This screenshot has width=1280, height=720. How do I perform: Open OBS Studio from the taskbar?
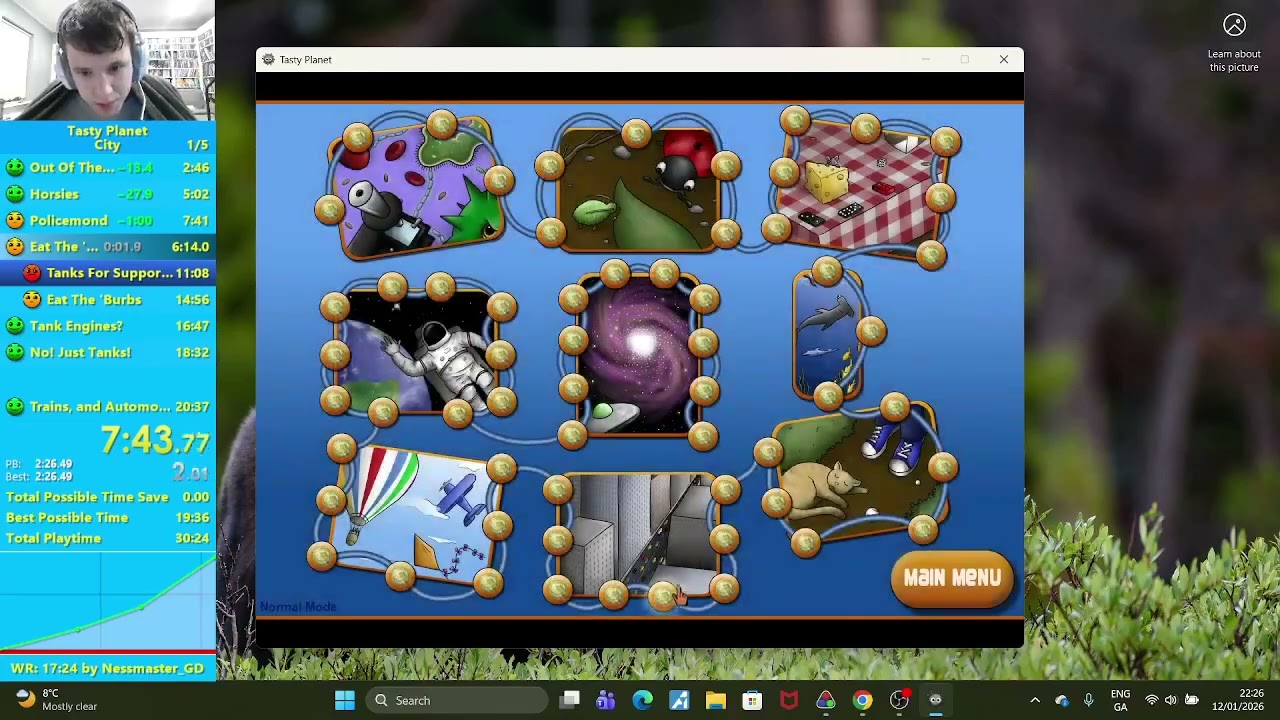899,700
